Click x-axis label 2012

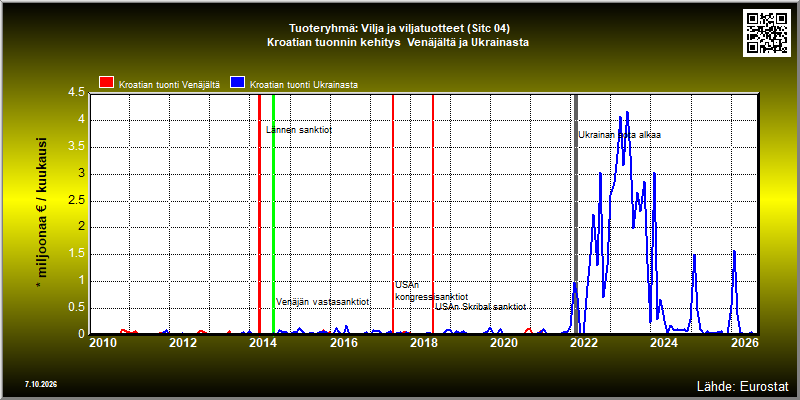click(x=183, y=342)
